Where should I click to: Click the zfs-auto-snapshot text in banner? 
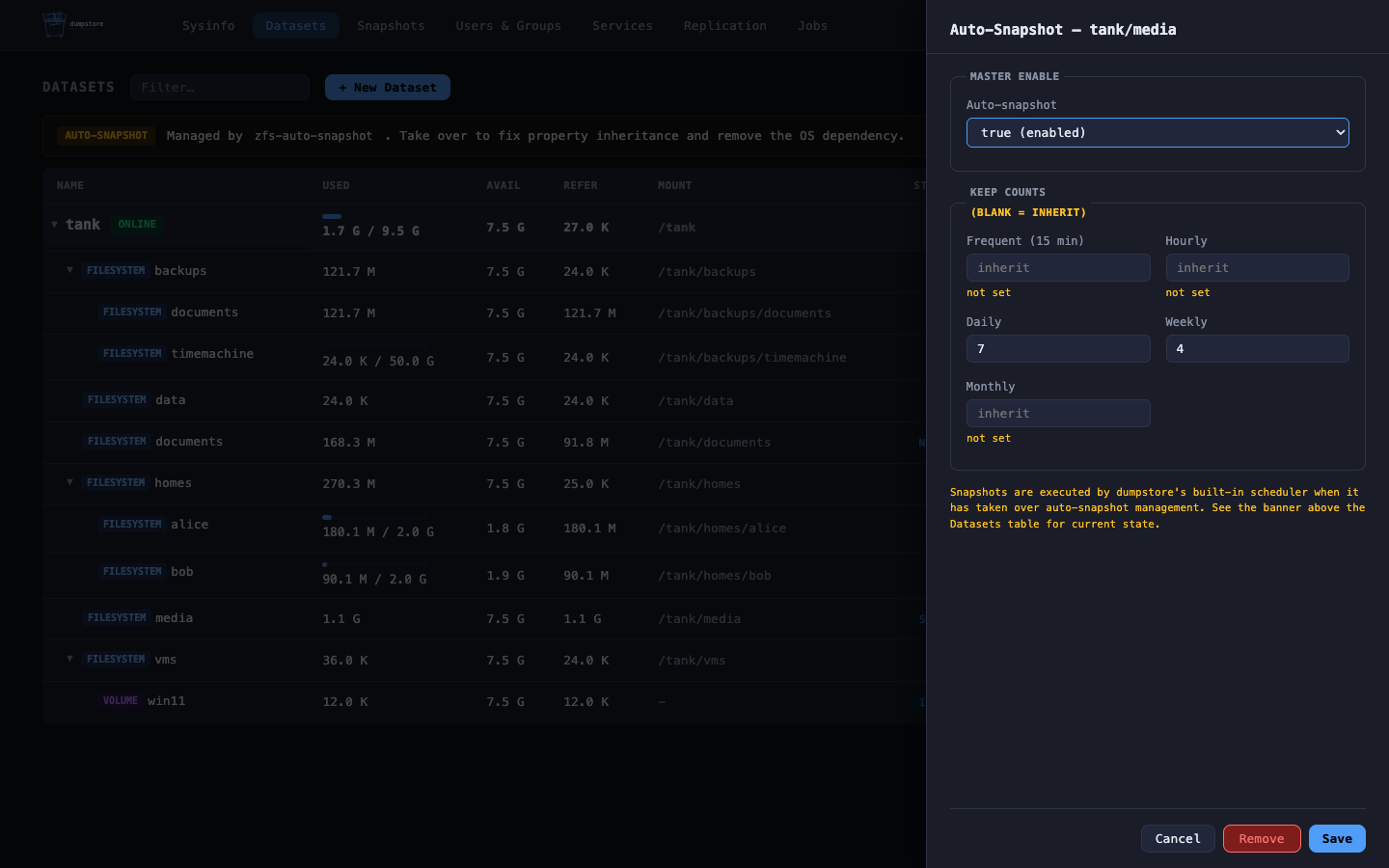tap(313, 136)
